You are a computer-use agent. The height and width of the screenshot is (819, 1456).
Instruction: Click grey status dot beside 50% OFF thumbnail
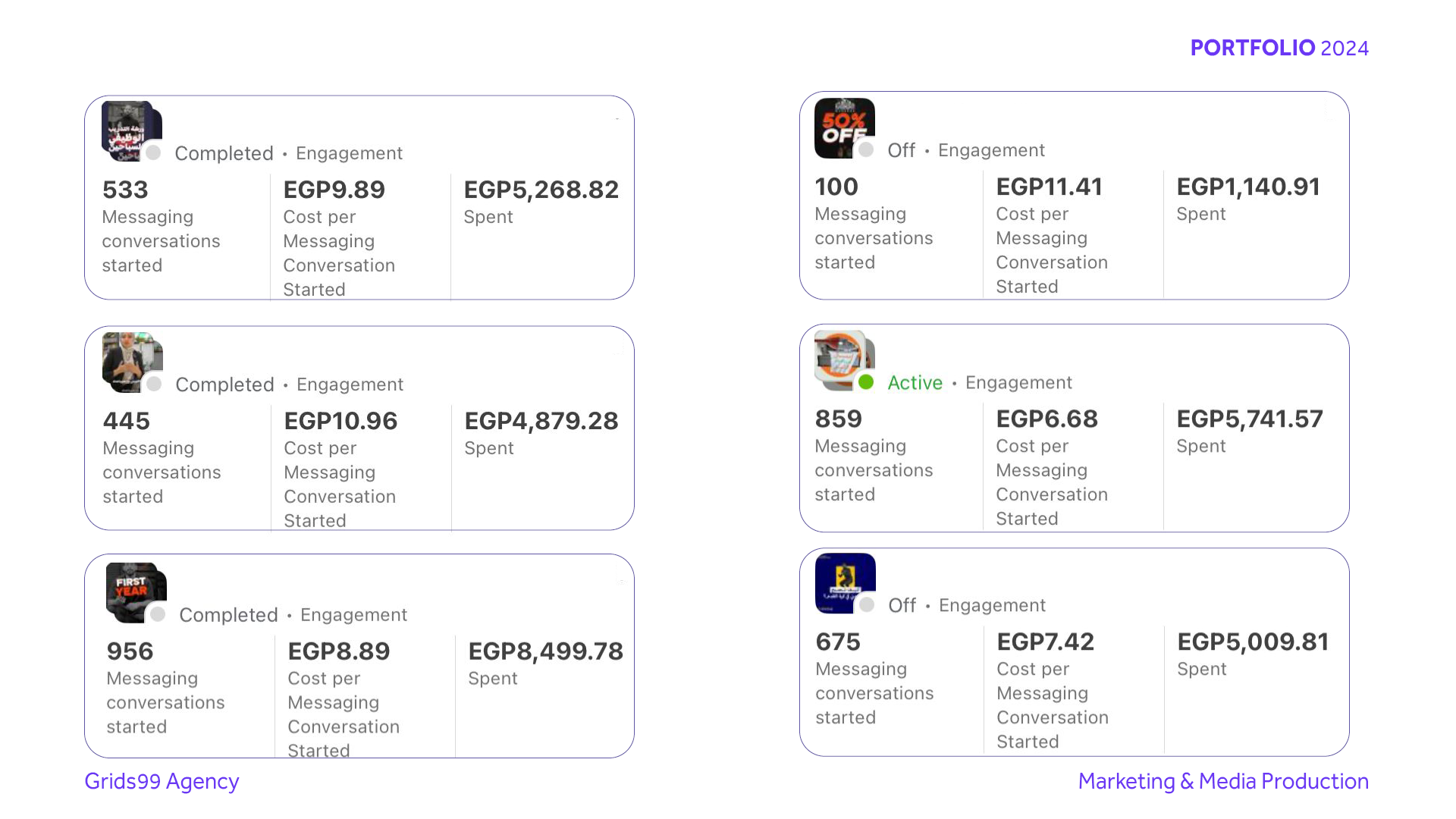point(866,150)
